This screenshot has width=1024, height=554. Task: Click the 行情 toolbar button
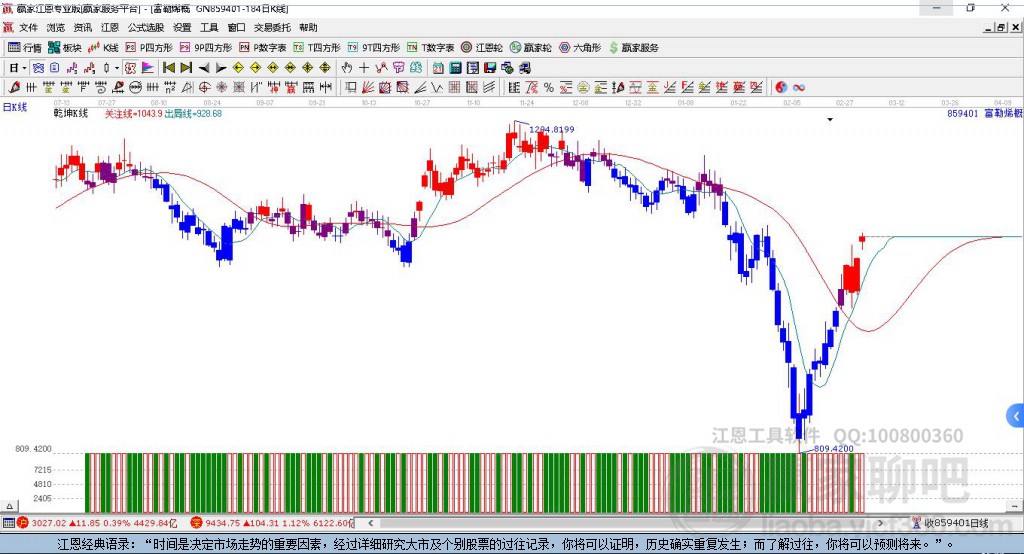[x=25, y=48]
